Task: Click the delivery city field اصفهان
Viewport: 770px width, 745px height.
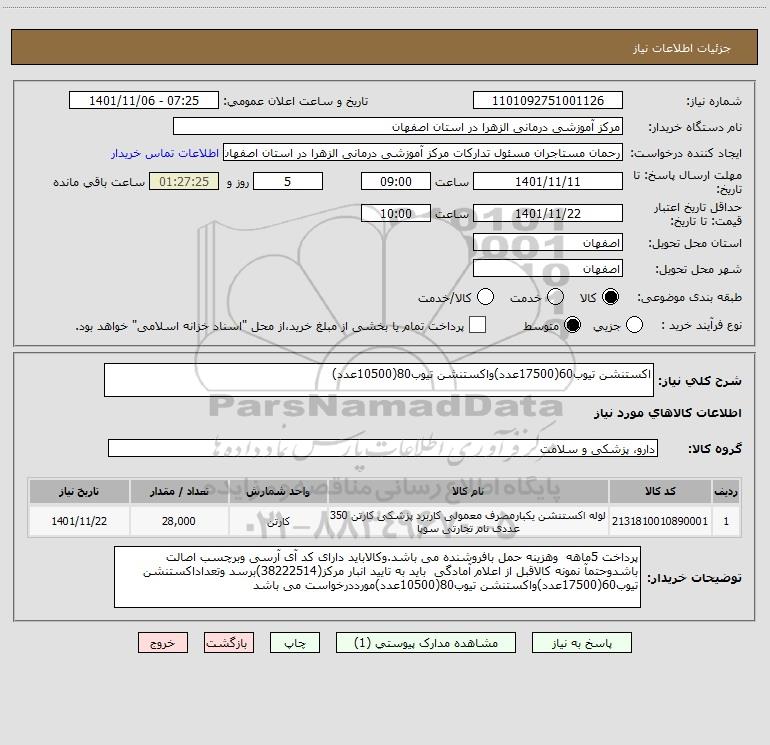Action: [548, 269]
